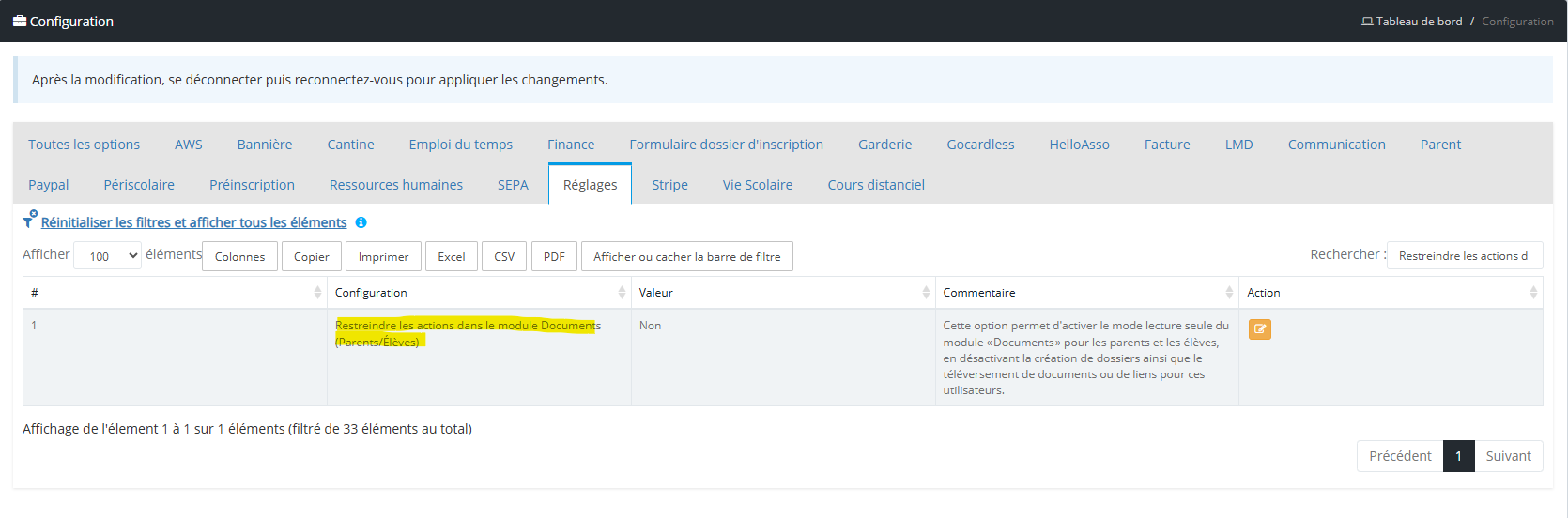Image resolution: width=1568 pixels, height=518 pixels.
Task: Sort by the Action column arrows
Action: point(1533,293)
